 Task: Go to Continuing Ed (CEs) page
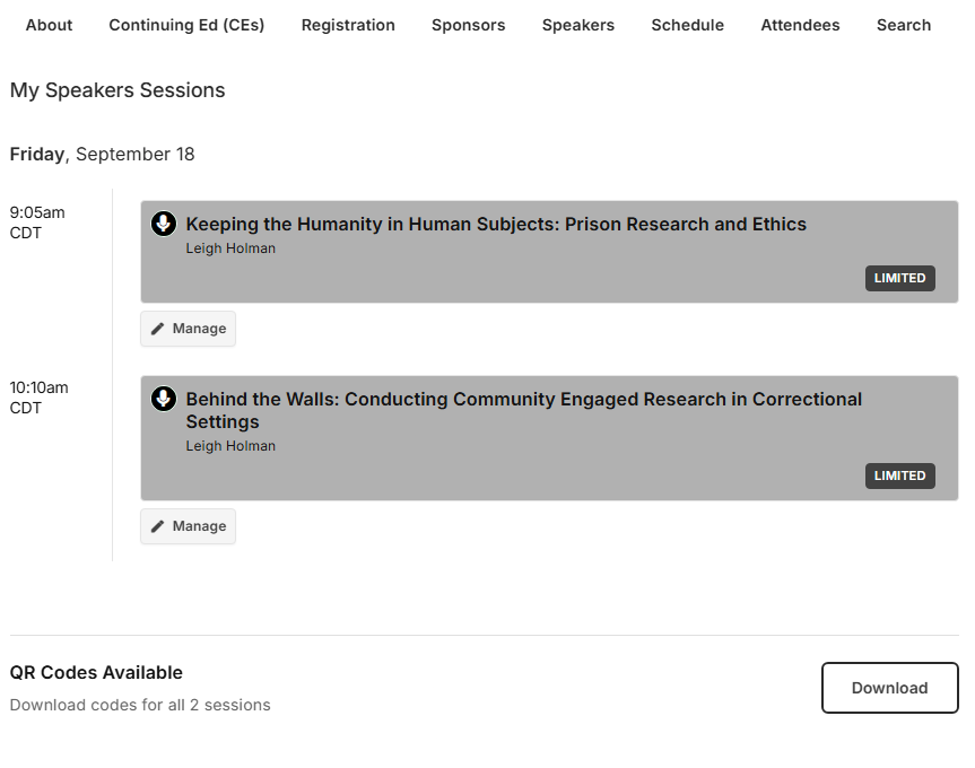187,25
